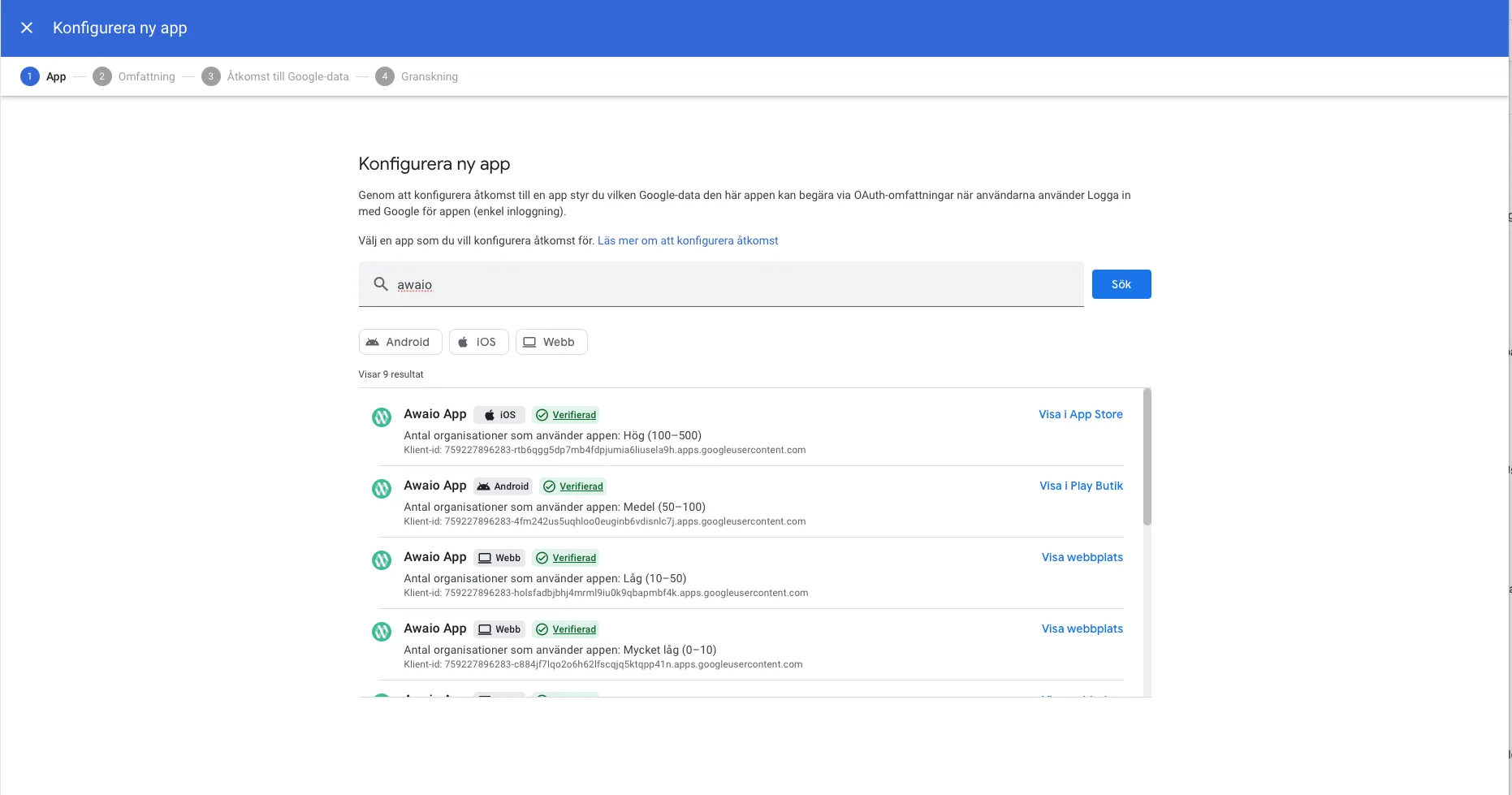
Task: Click Awaio logo of Låg (10–50) row
Action: (x=382, y=560)
